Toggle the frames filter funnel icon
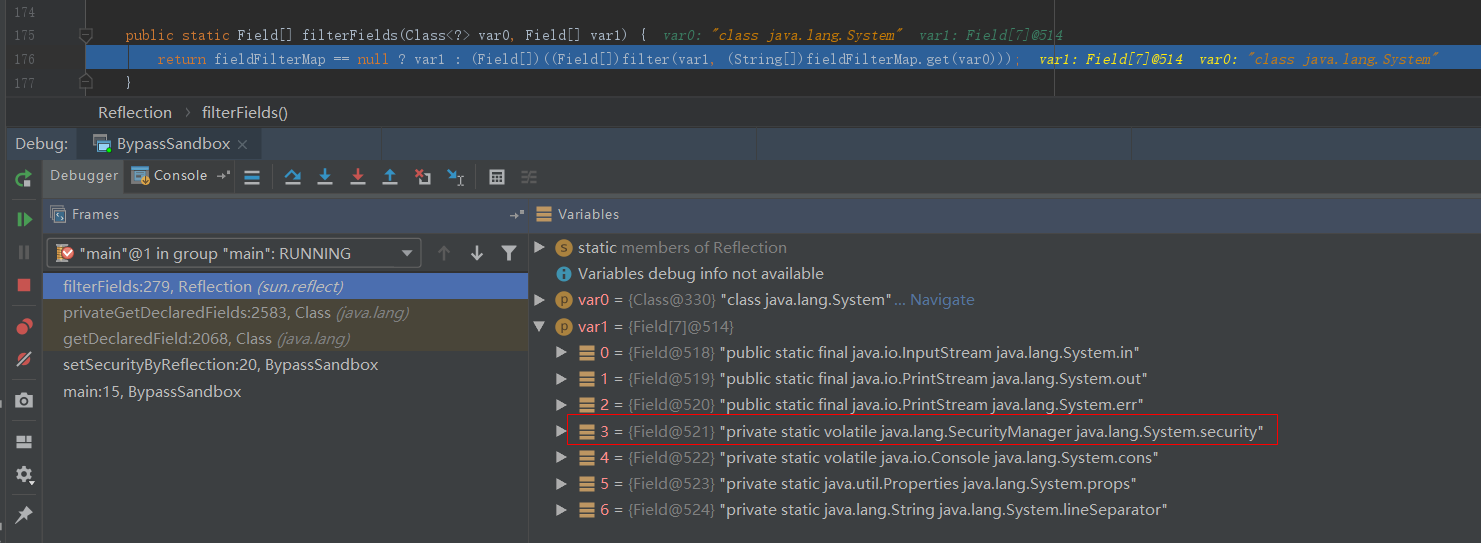Screen dimensions: 1481x543 pyautogui.click(x=508, y=254)
